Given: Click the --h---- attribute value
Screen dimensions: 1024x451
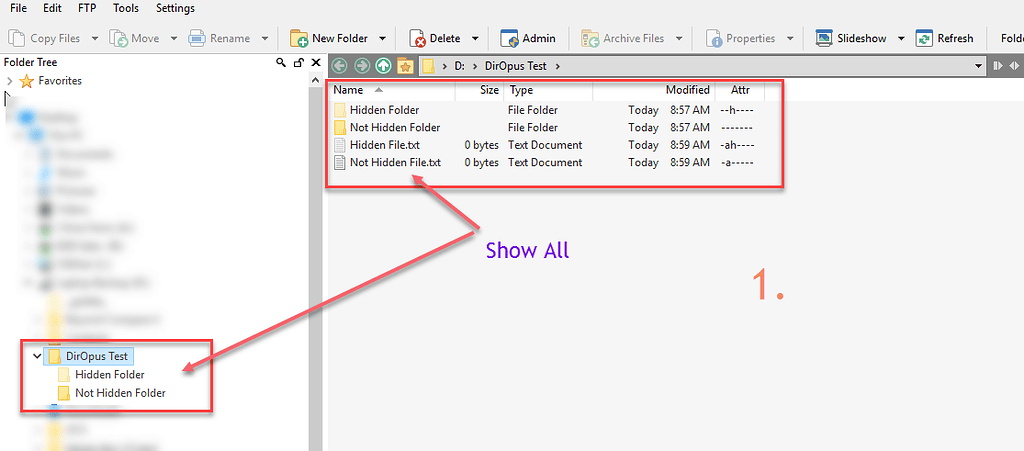Looking at the screenshot, I should pos(737,110).
